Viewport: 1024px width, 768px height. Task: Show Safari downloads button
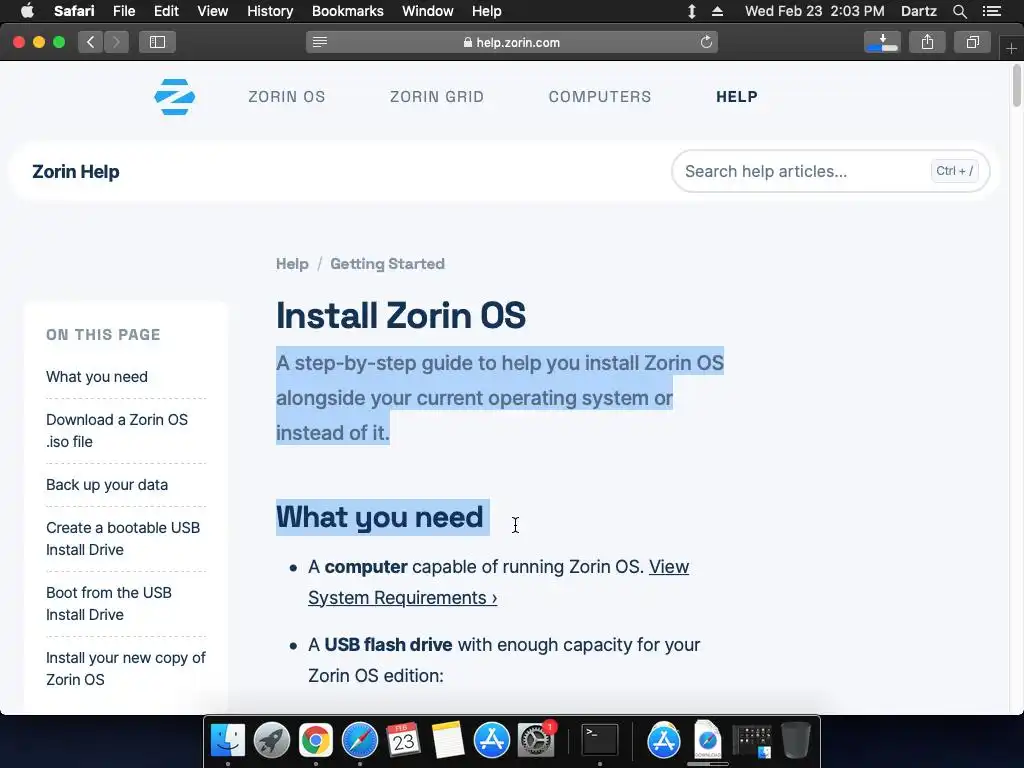[x=882, y=42]
